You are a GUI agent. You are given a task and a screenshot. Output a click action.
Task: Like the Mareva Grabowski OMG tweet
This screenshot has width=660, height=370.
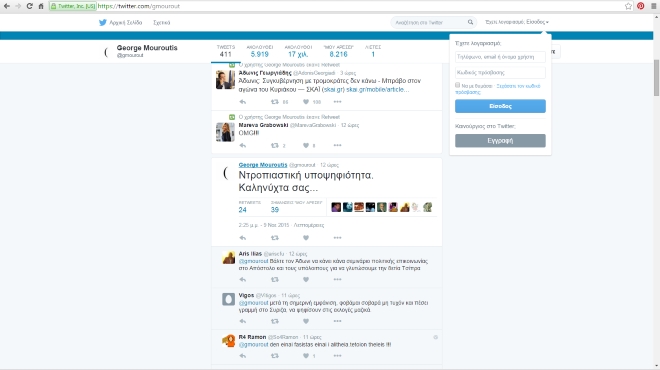coord(306,146)
